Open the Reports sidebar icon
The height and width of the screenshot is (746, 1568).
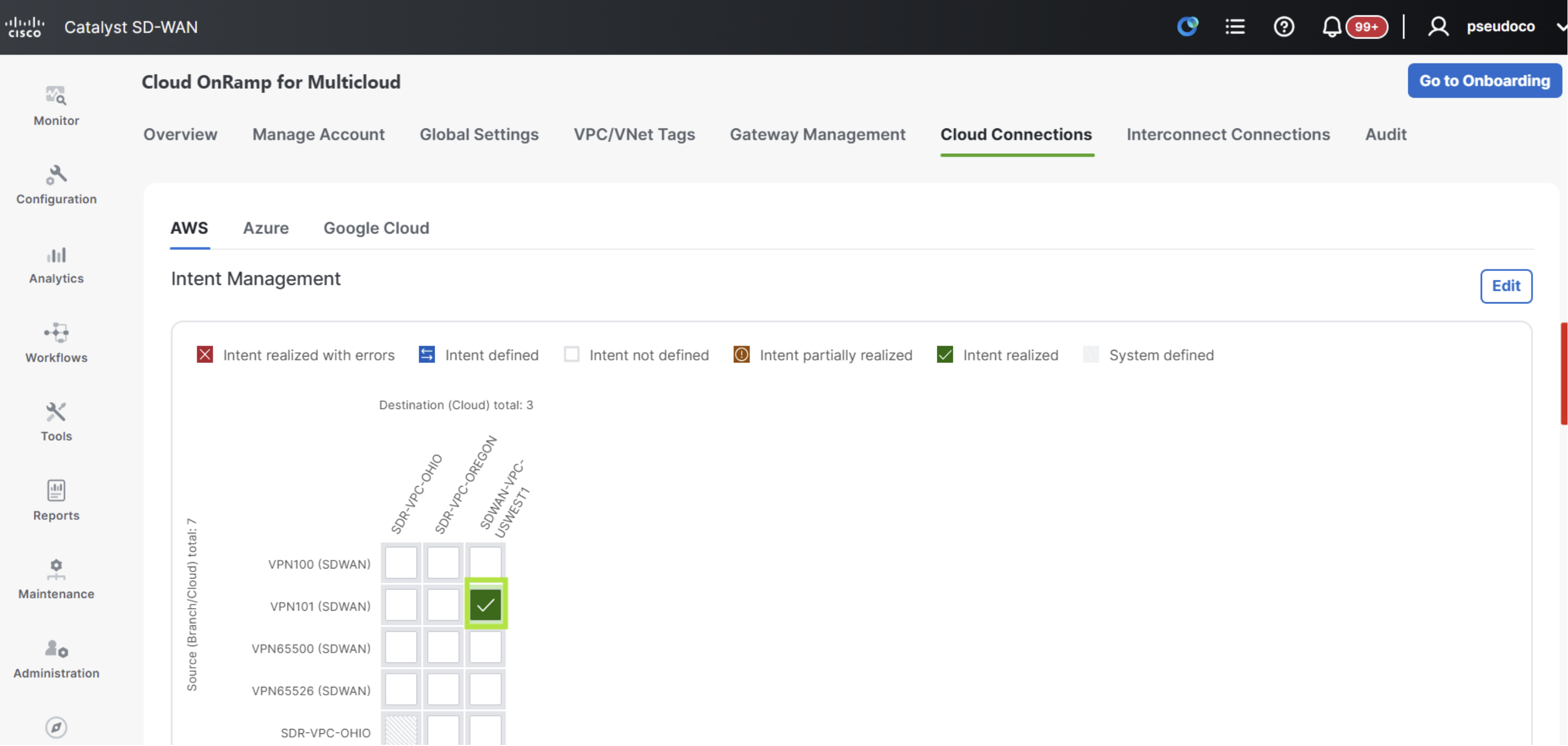tap(56, 490)
